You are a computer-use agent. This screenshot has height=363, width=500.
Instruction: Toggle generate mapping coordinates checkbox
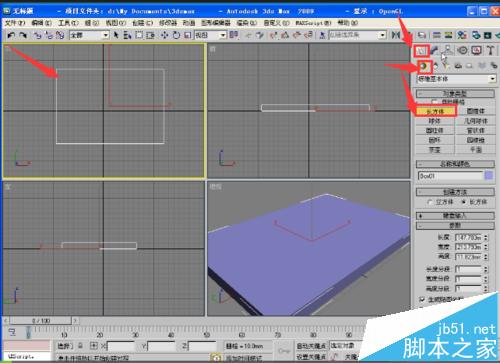pyautogui.click(x=422, y=299)
